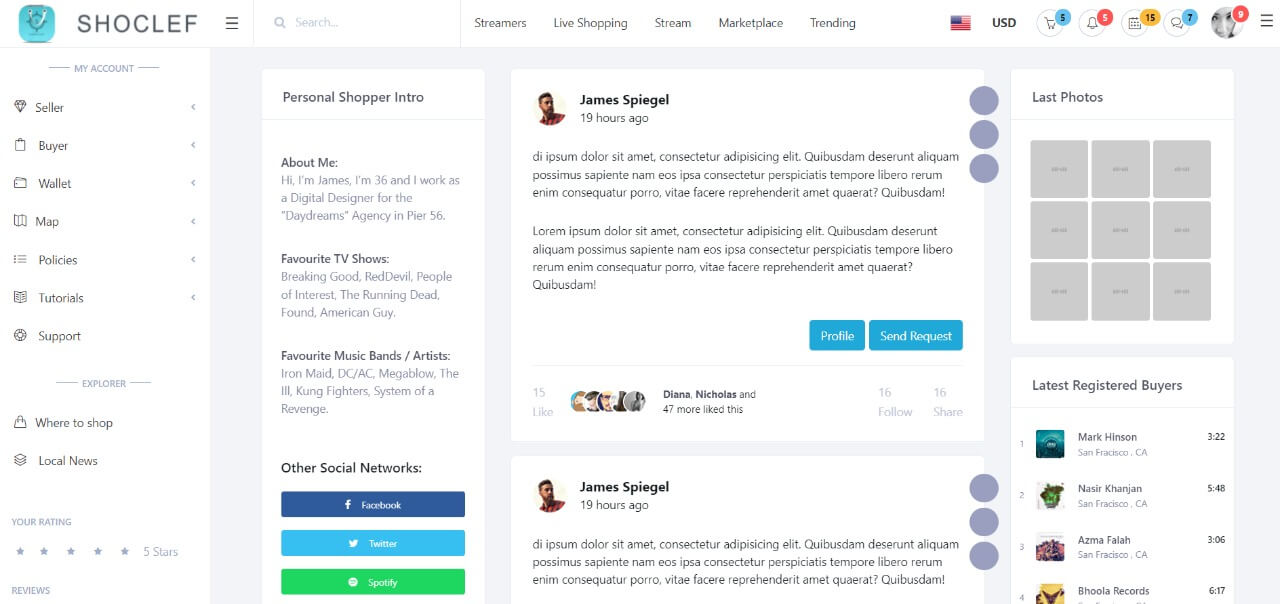Screen dimensions: 1280x604
Task: Click the US flag language icon
Action: (x=960, y=23)
